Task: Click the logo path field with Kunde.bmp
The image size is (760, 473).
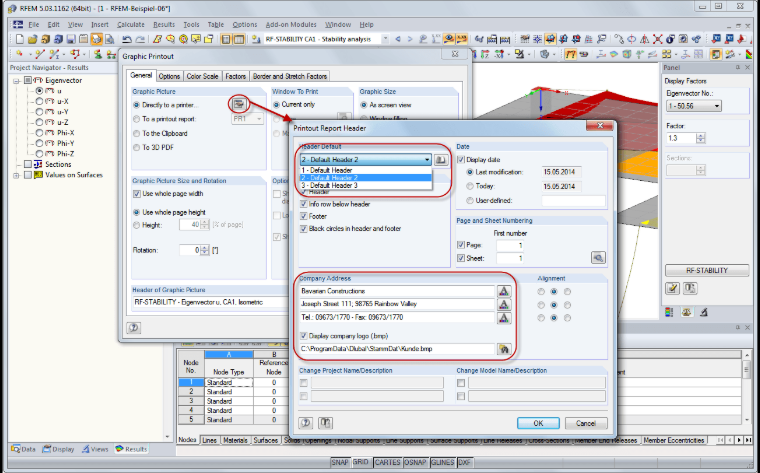Action: coord(397,349)
